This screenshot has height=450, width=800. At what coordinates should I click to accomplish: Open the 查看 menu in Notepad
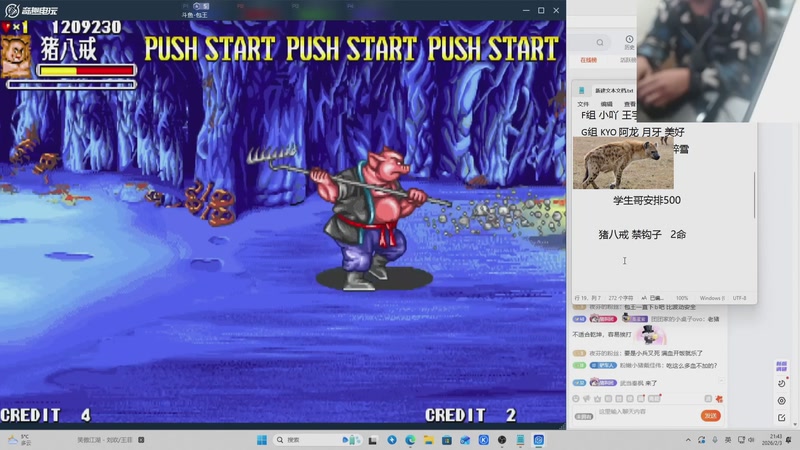pyautogui.click(x=630, y=104)
